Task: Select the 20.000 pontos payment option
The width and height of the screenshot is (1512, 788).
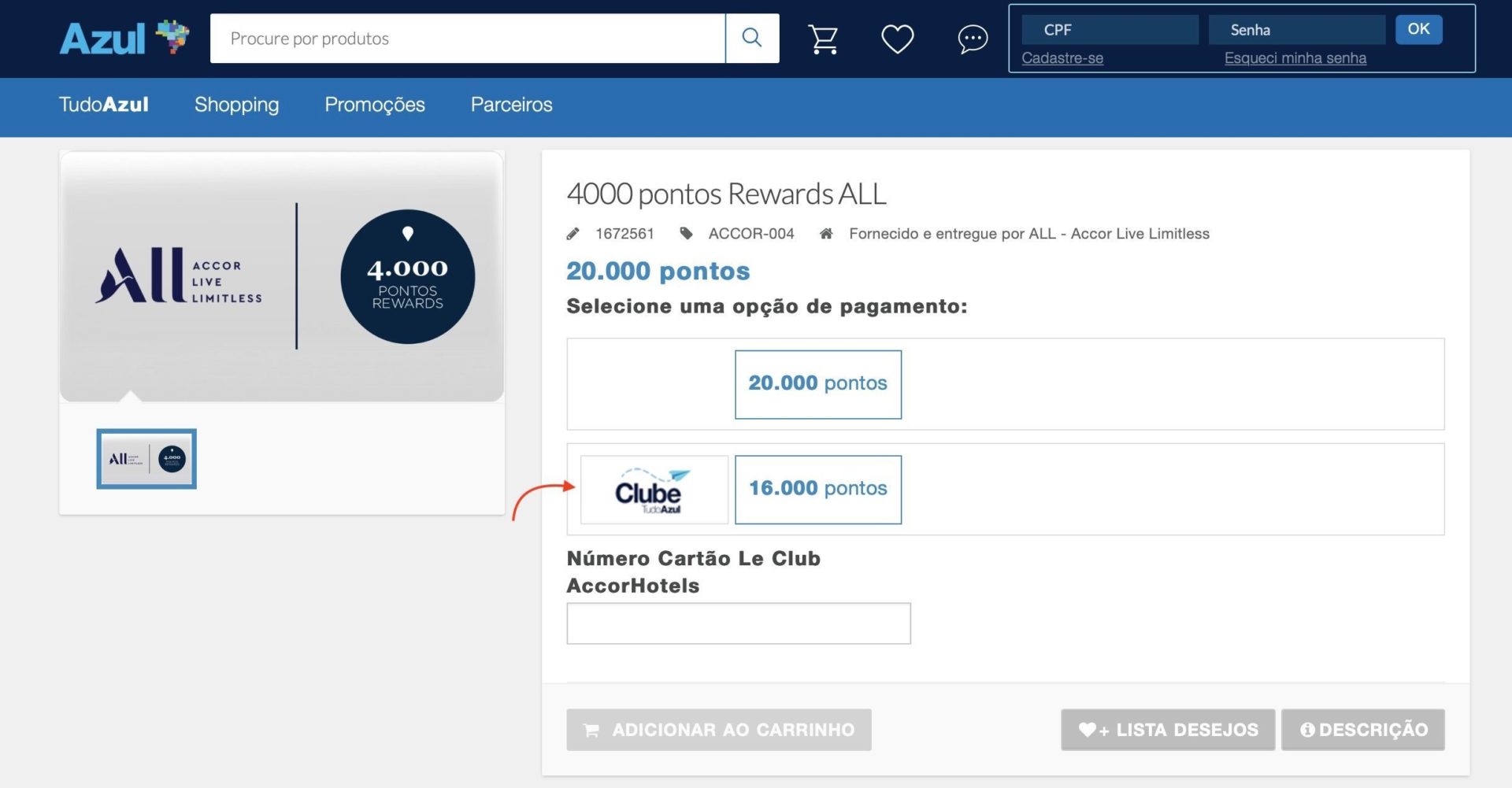Action: (818, 384)
